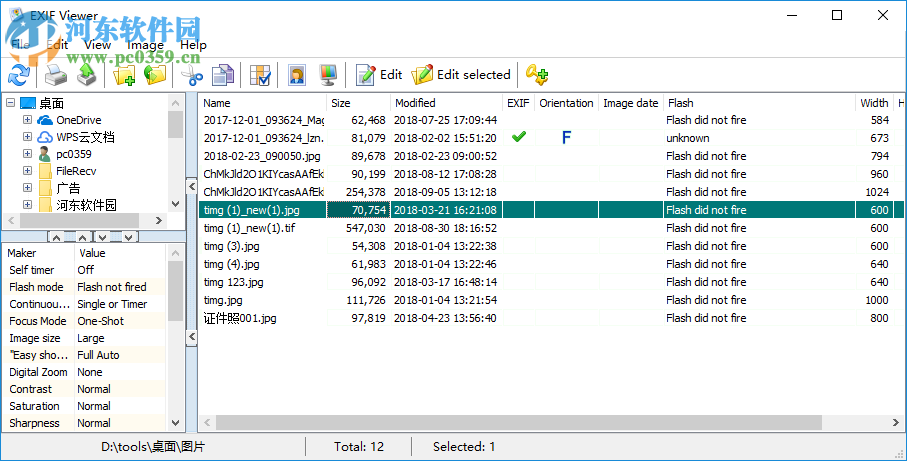The width and height of the screenshot is (907, 461).
Task: Click size value 254,378 in list
Action: [x=366, y=192]
